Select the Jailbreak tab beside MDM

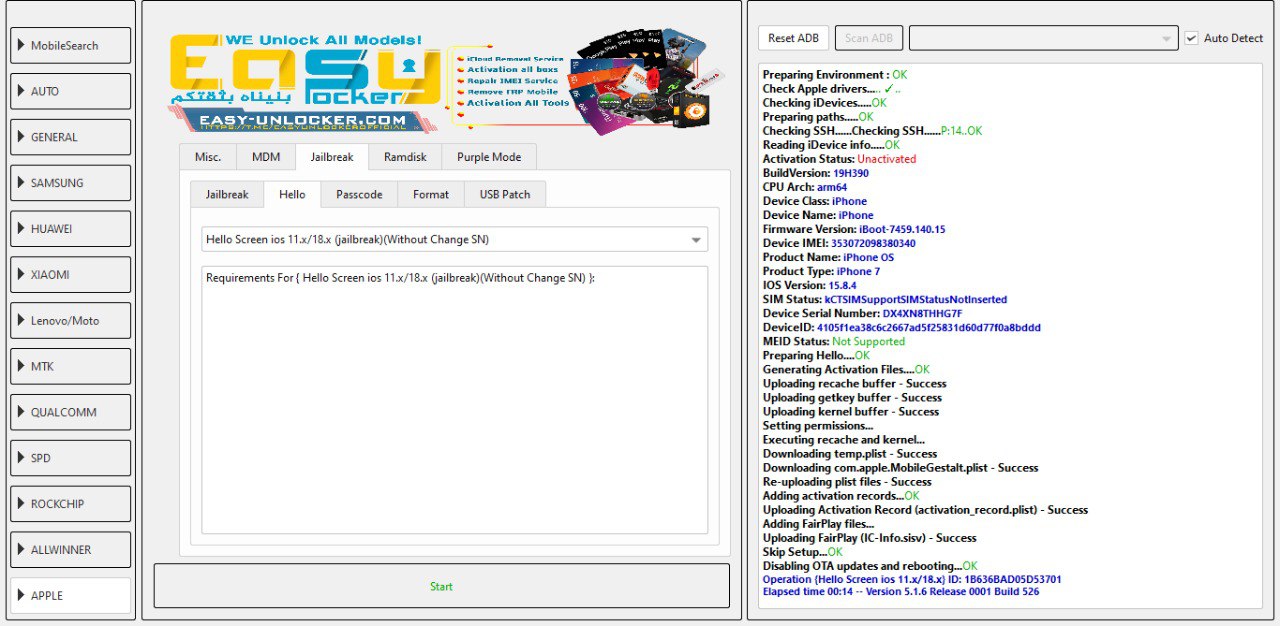tap(332, 157)
